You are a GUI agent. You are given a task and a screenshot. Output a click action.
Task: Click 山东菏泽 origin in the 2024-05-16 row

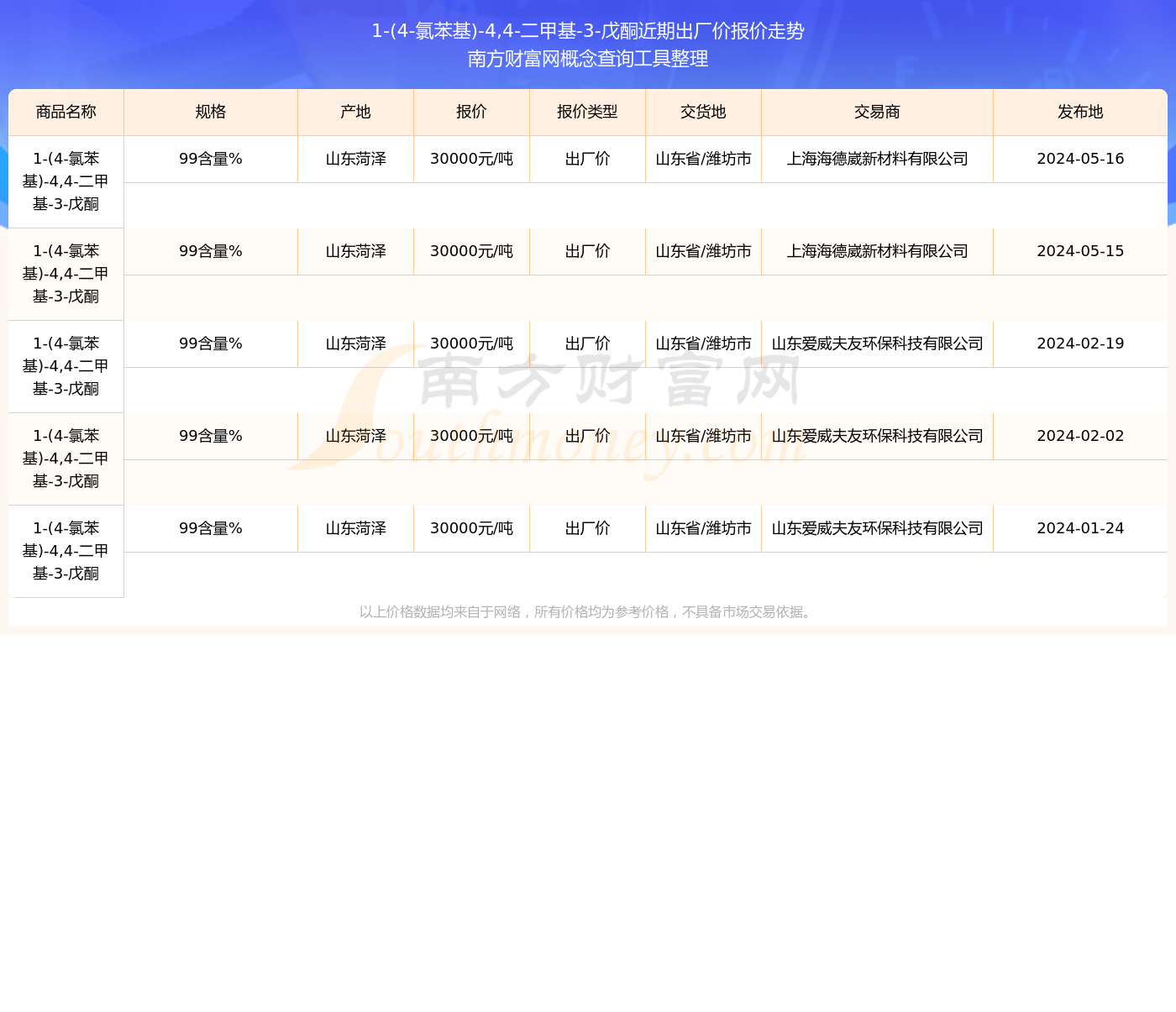pyautogui.click(x=355, y=159)
